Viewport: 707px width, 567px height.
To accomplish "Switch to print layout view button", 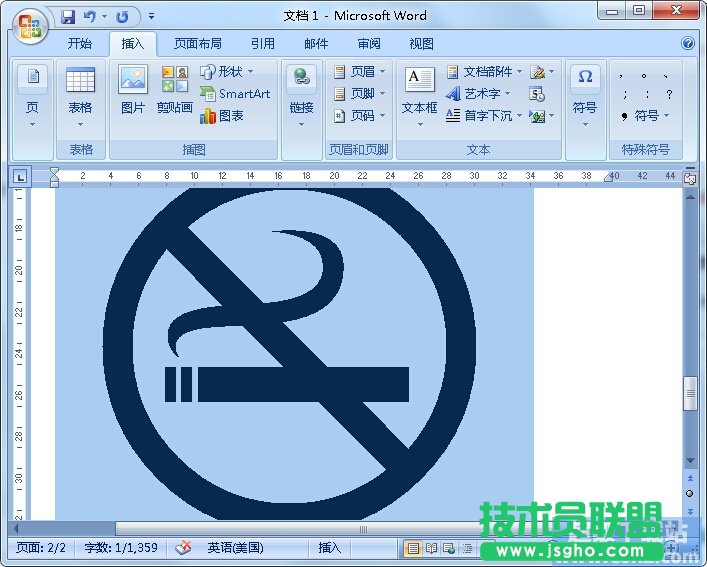I will [413, 548].
